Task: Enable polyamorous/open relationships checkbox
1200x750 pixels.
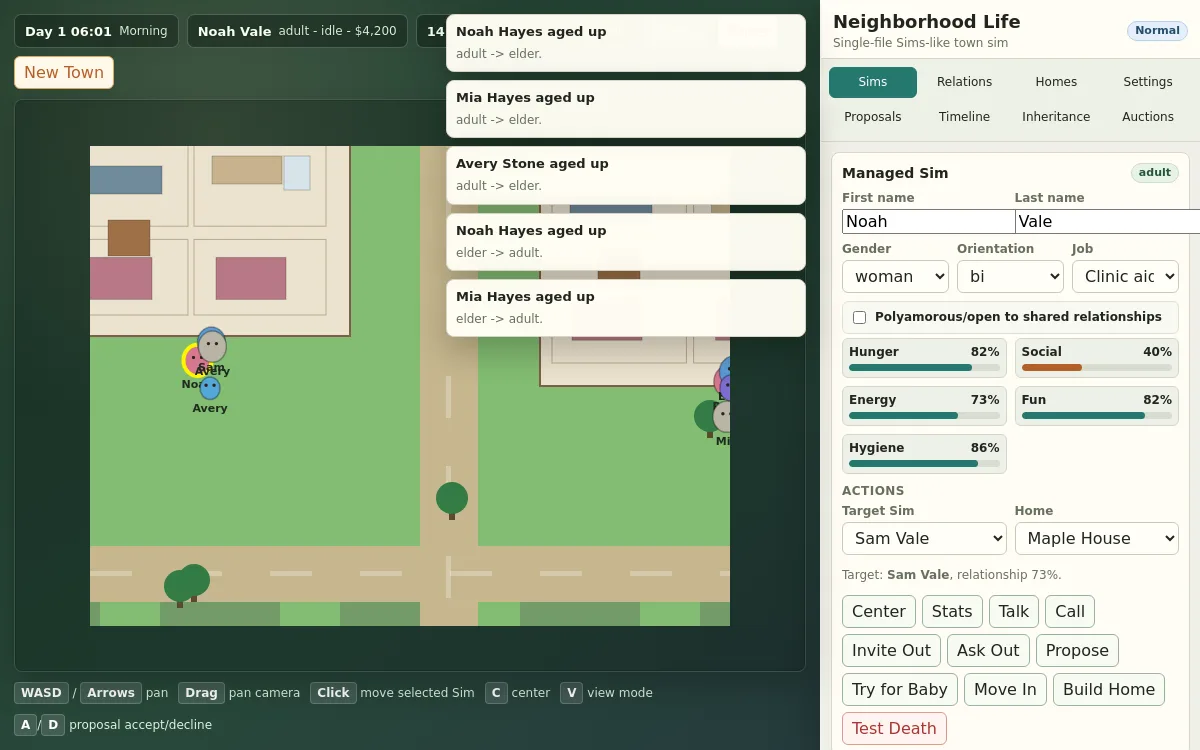Action: click(859, 317)
